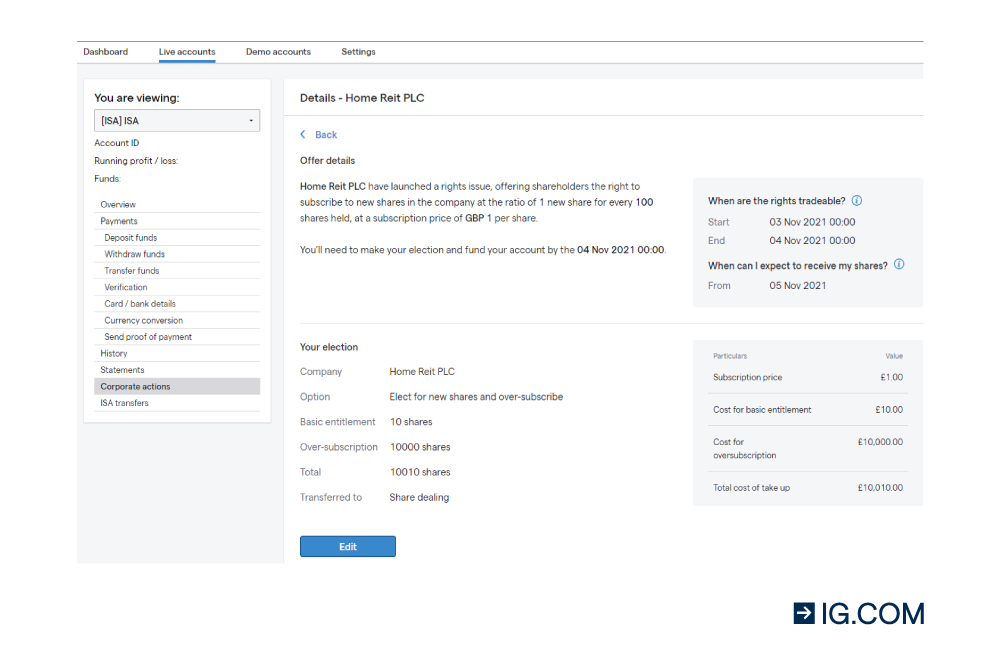Click the back chevron arrow icon
The height and width of the screenshot is (665, 1000).
(303, 135)
